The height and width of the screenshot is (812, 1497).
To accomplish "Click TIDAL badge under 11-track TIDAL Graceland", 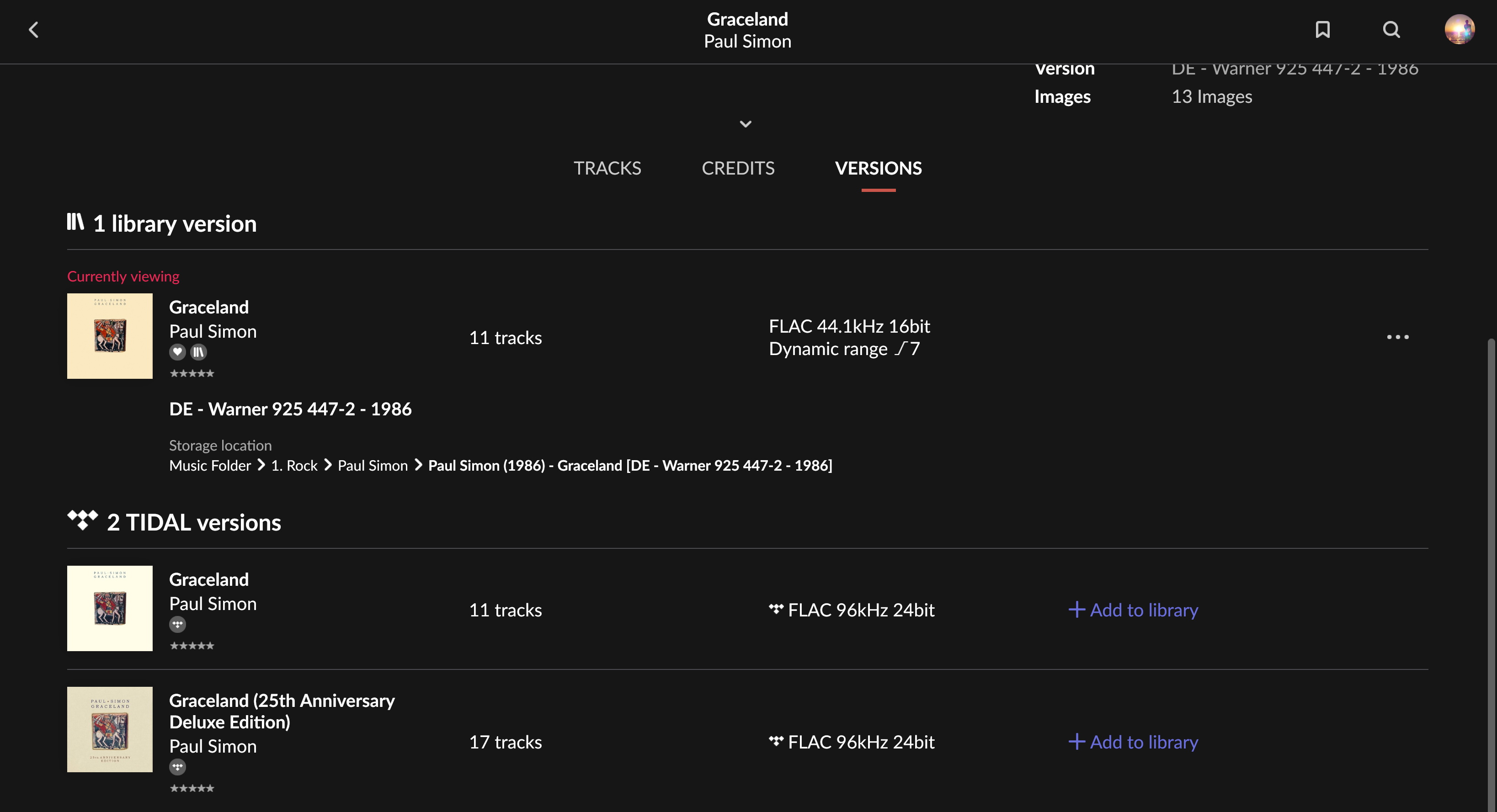I will (x=177, y=624).
